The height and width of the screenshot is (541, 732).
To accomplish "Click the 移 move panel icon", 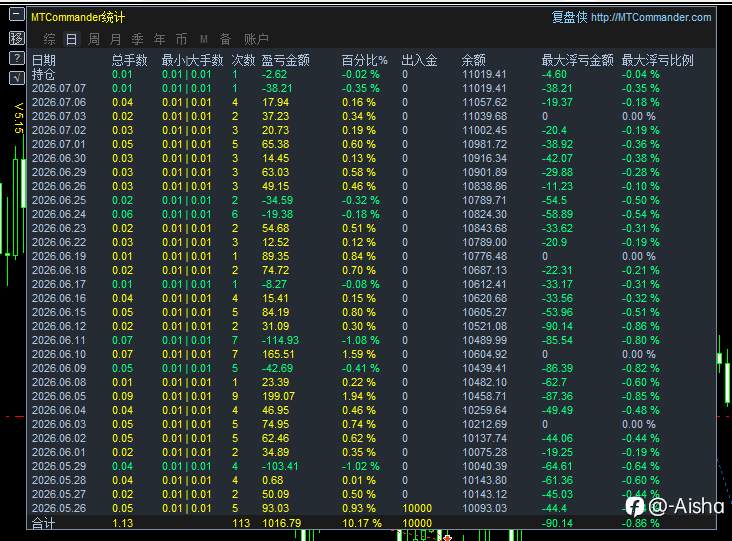I will tap(17, 38).
